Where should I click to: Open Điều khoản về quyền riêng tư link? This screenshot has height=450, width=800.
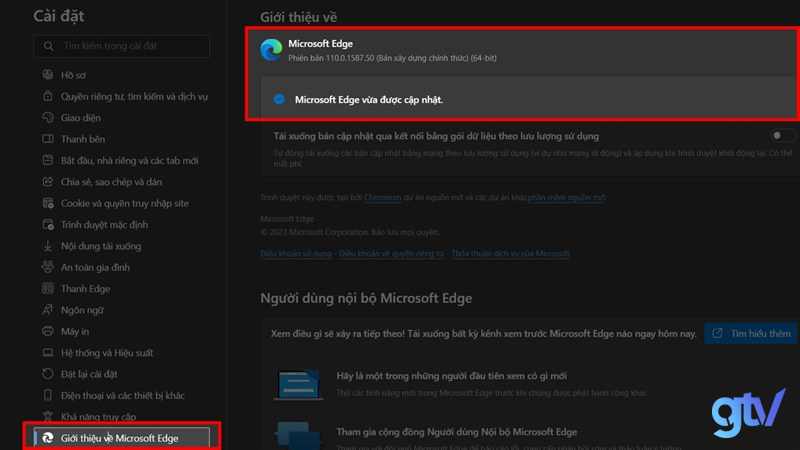point(391,254)
